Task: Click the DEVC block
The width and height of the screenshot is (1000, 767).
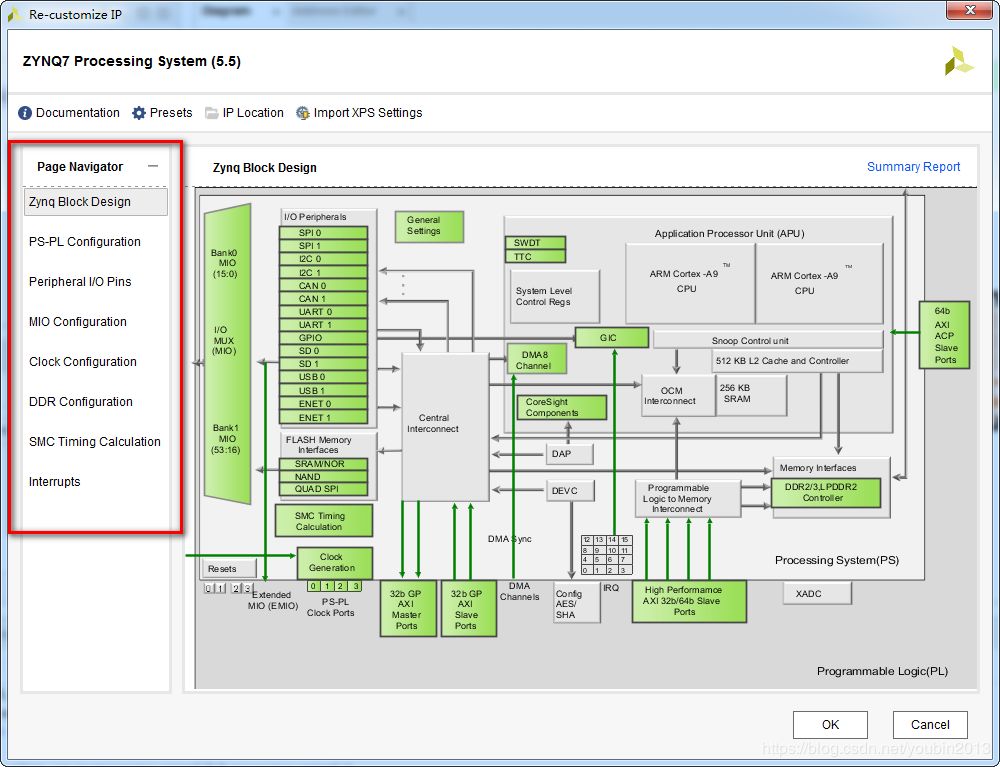Action: tap(570, 490)
